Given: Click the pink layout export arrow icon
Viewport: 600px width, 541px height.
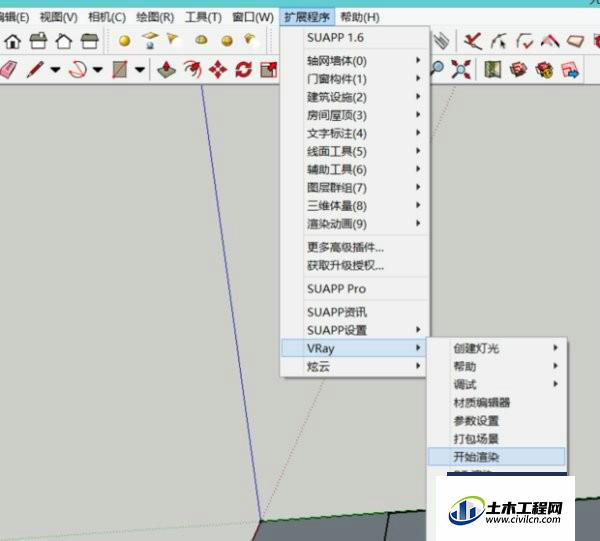Looking at the screenshot, I should click(x=570, y=70).
